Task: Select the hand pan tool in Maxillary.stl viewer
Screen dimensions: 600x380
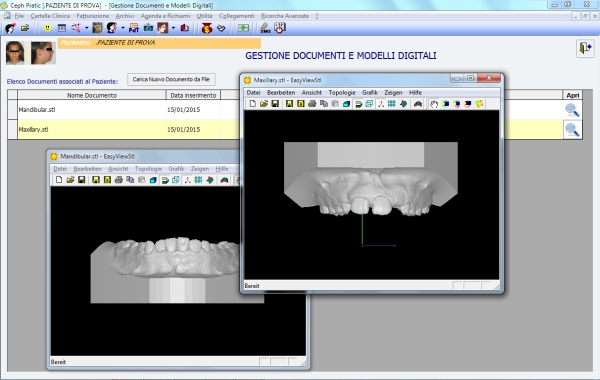Action: [434, 104]
